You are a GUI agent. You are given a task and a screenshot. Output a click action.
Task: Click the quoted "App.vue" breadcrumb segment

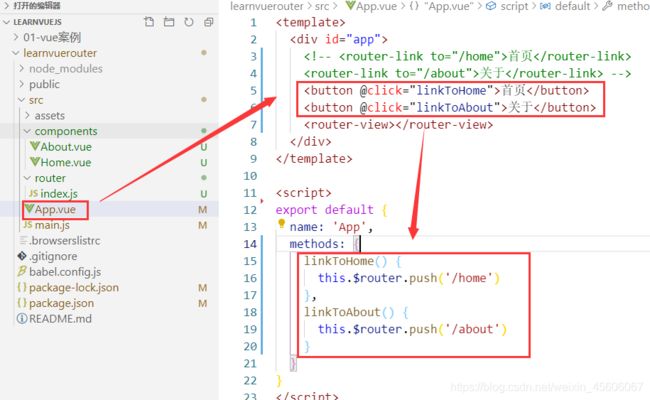[449, 6]
